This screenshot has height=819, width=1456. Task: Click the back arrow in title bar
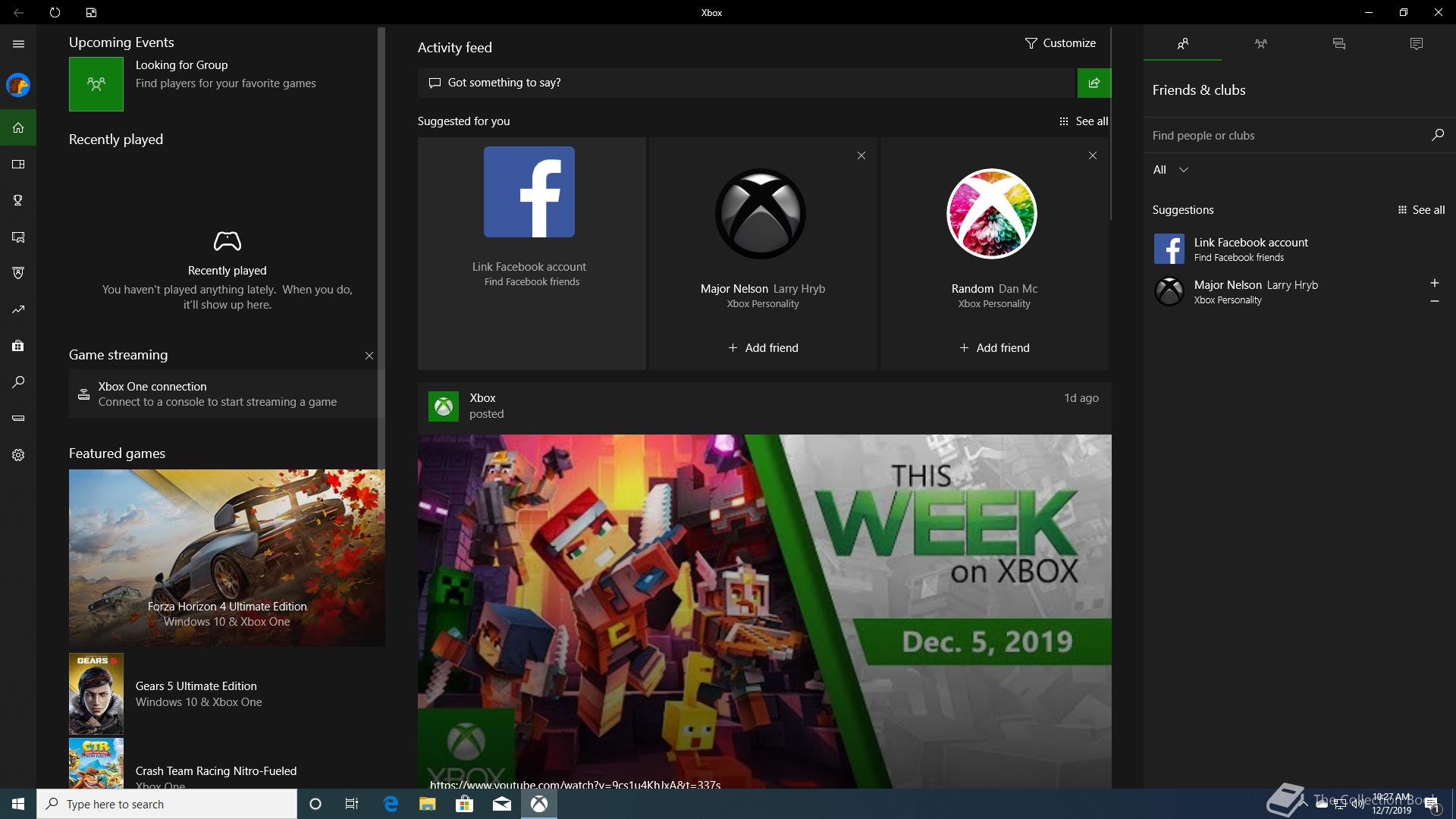click(18, 12)
